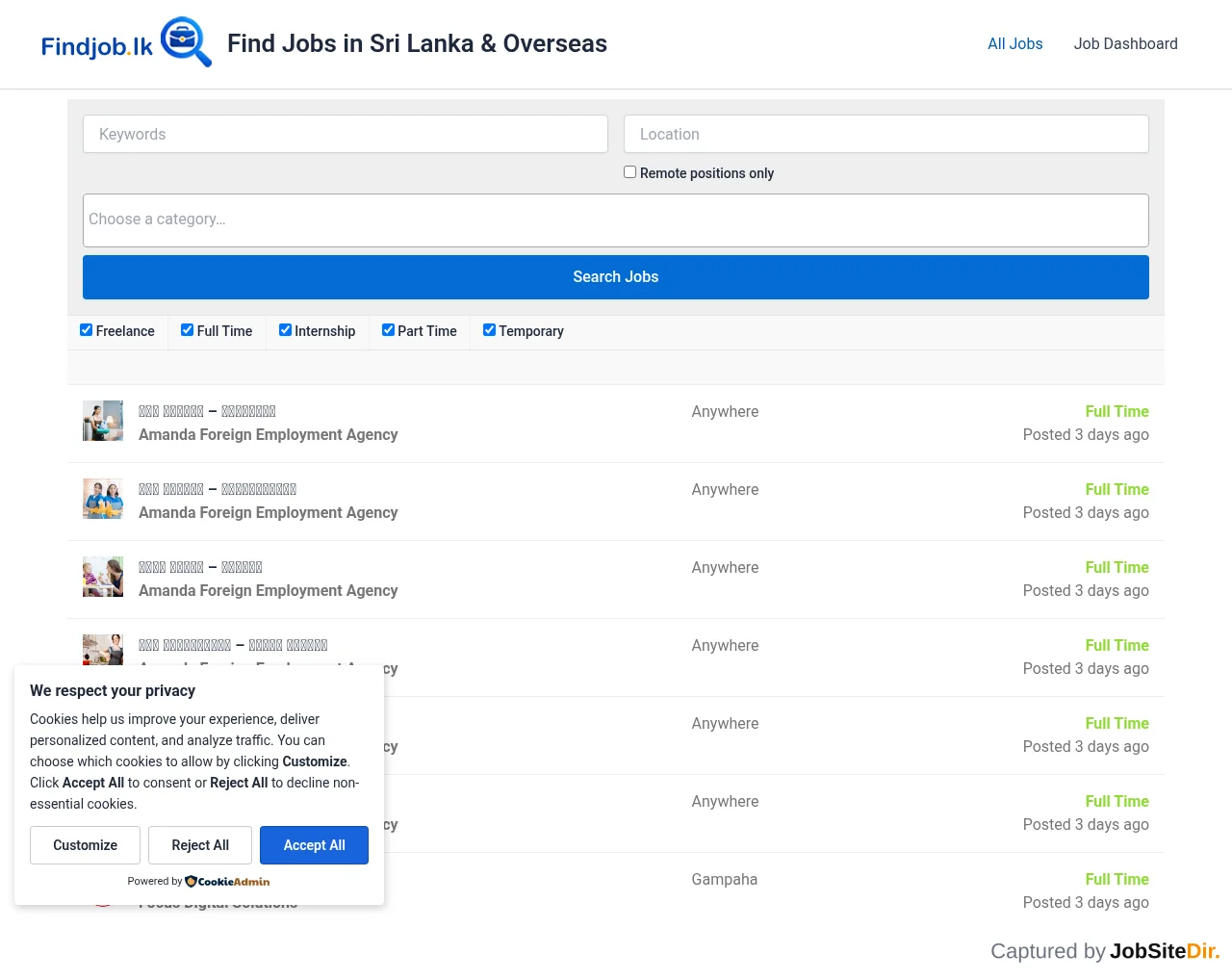Screen dimensions: 1232x980
Task: Click Customize in the cookie banner
Action: (85, 845)
